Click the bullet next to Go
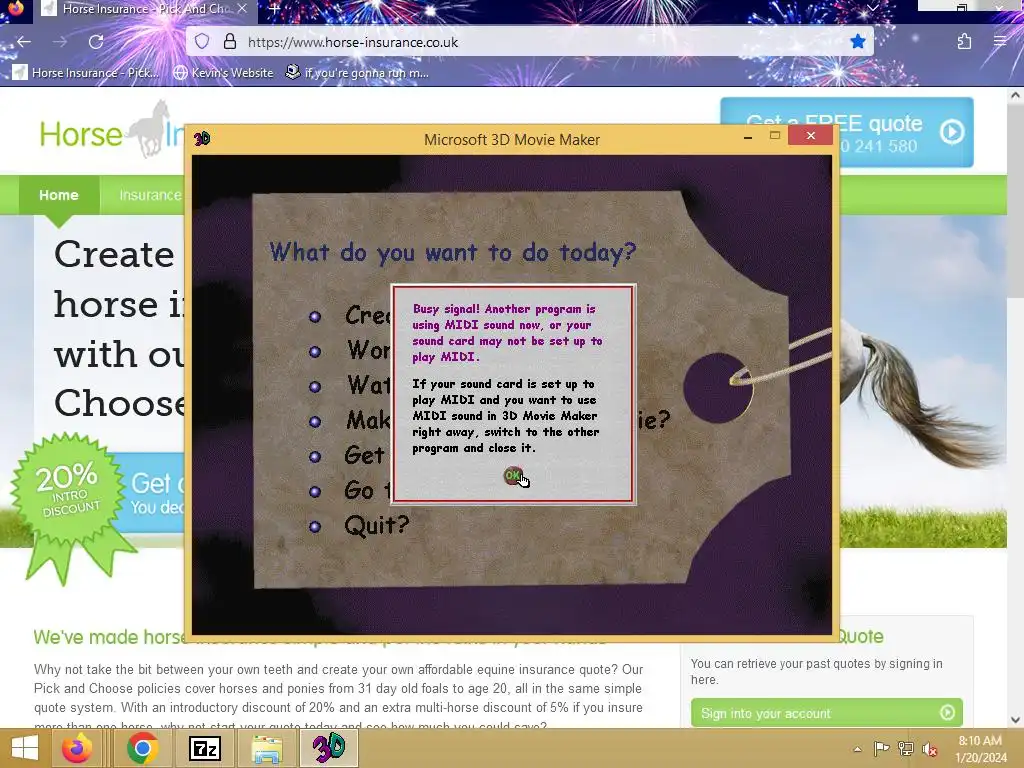The width and height of the screenshot is (1024, 768). point(315,492)
